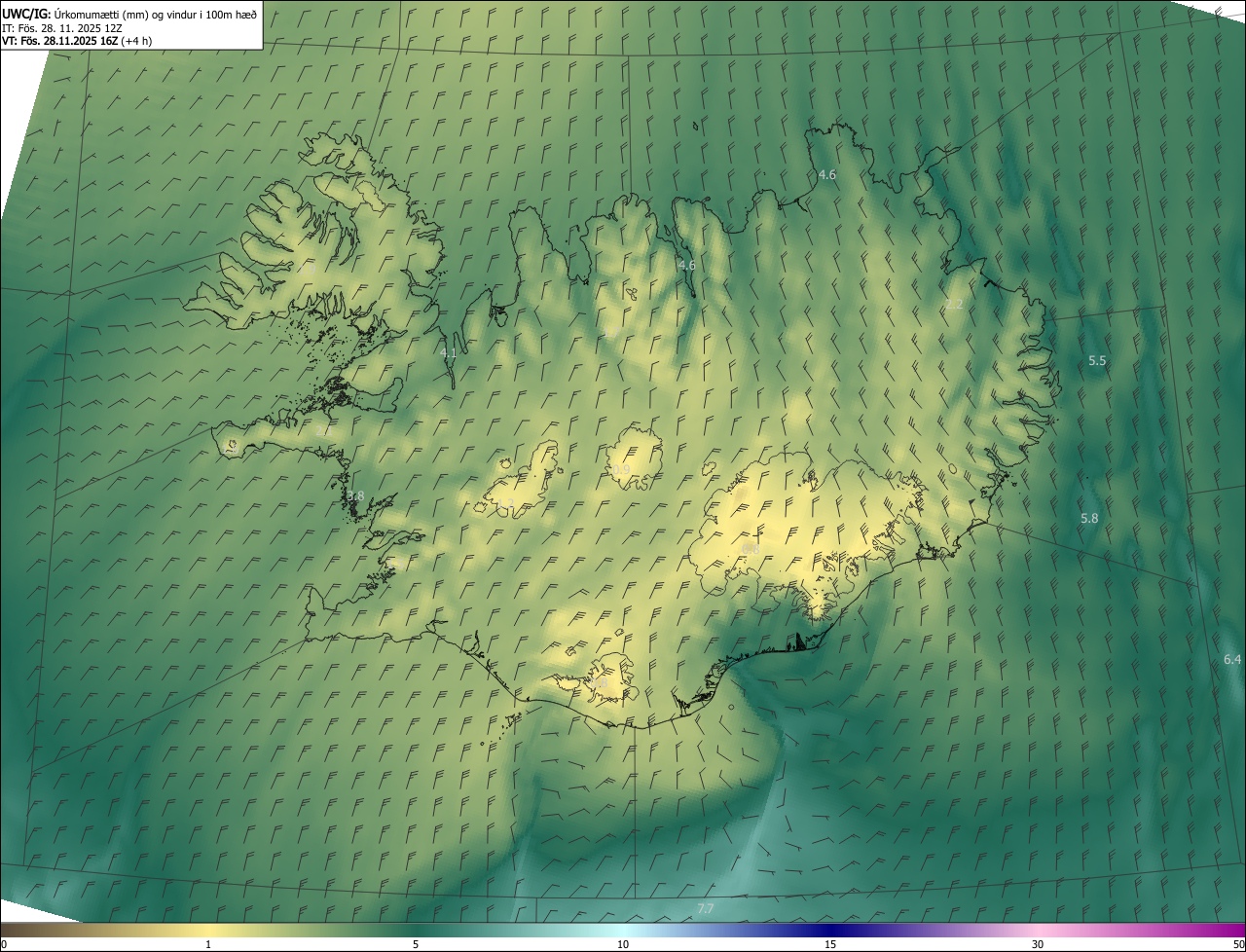Click the 7.7 value label on the map
Screen dimensions: 1246x952
coord(706,909)
